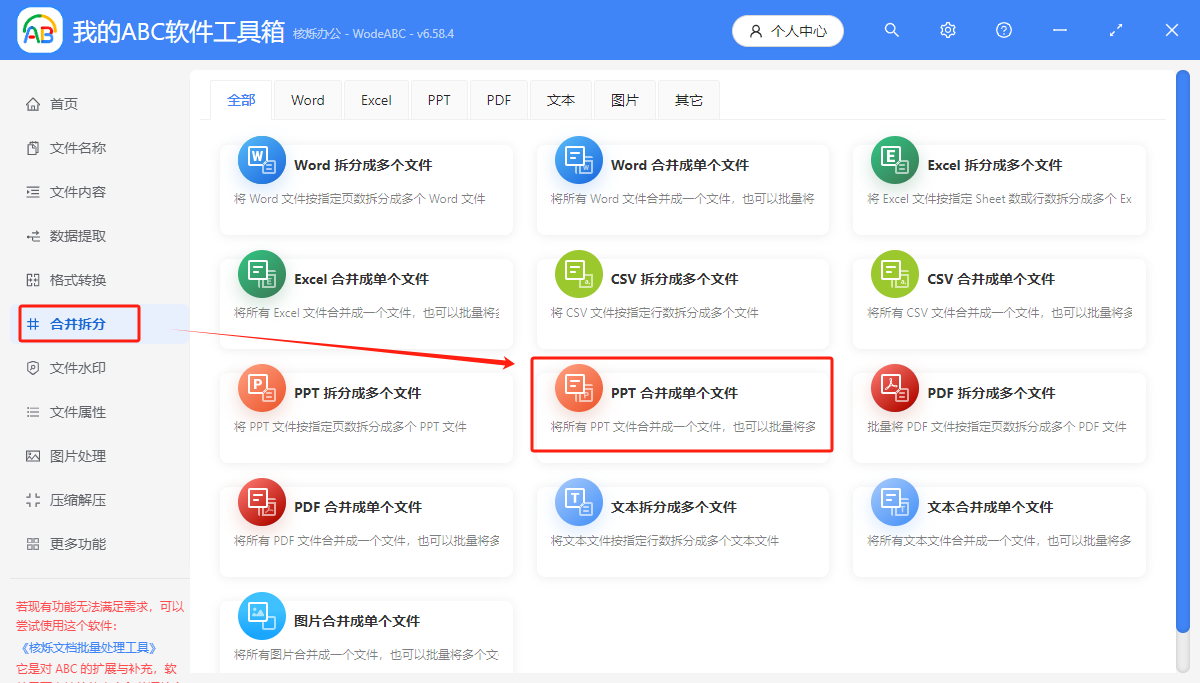Select the 文本拆分成多个文件 icon
The height and width of the screenshot is (683, 1200).
[x=578, y=501]
